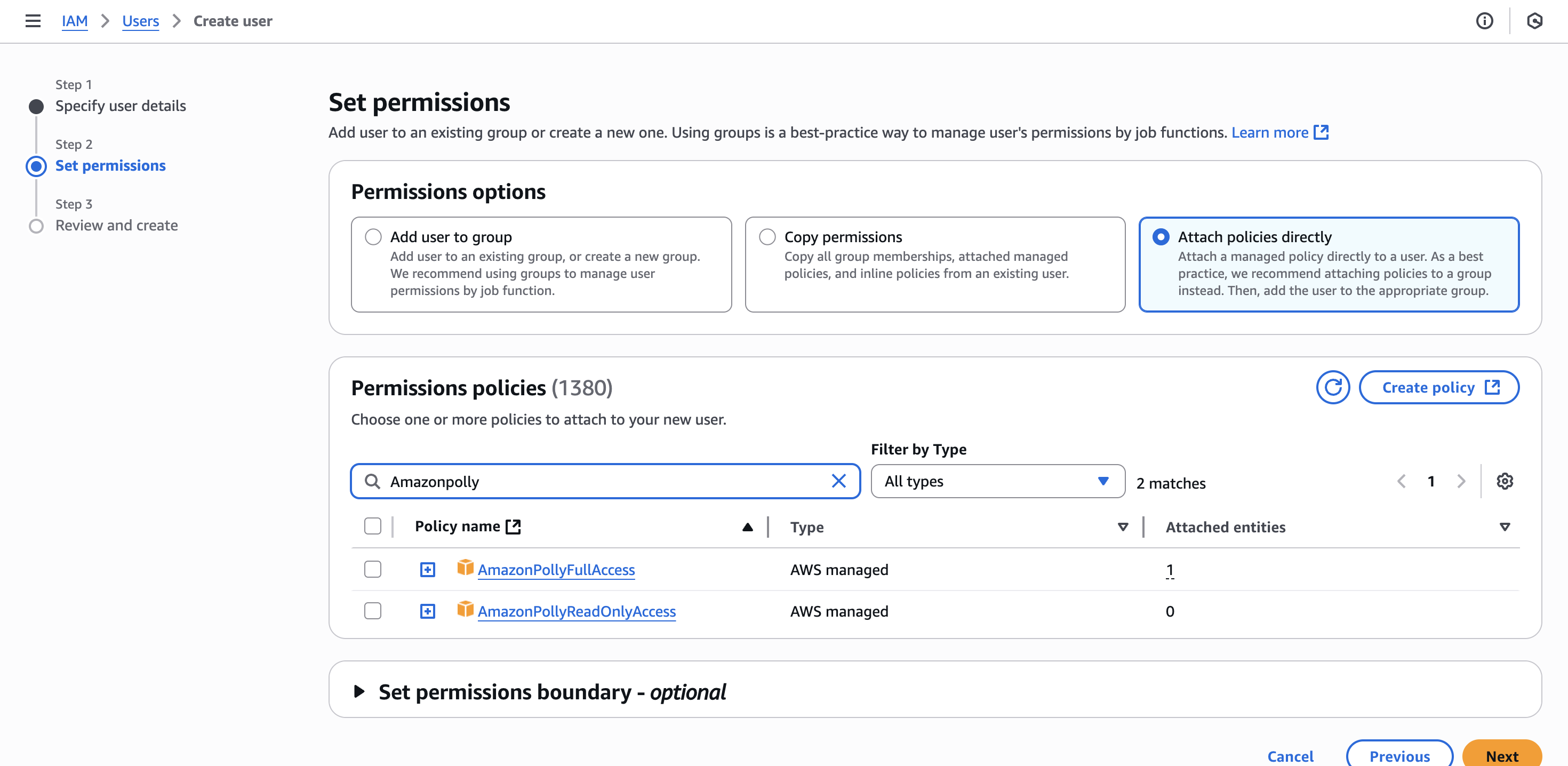Screen dimensions: 1568x766
Task: Click attached entities count 1 link
Action: point(1169,570)
